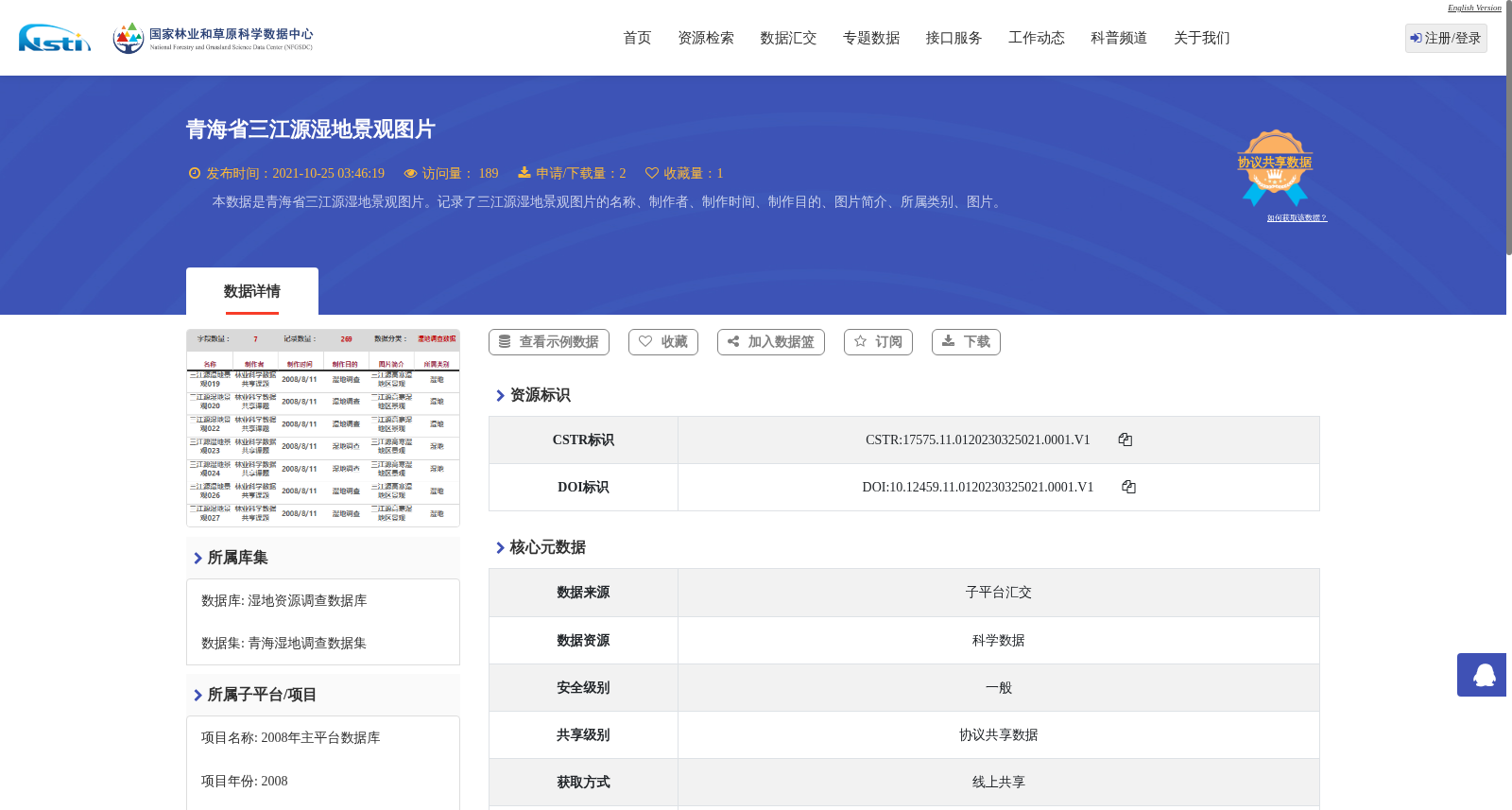Click the 国家林业和草原科学数据中心 logo
The image size is (1512, 810).
[x=213, y=38]
